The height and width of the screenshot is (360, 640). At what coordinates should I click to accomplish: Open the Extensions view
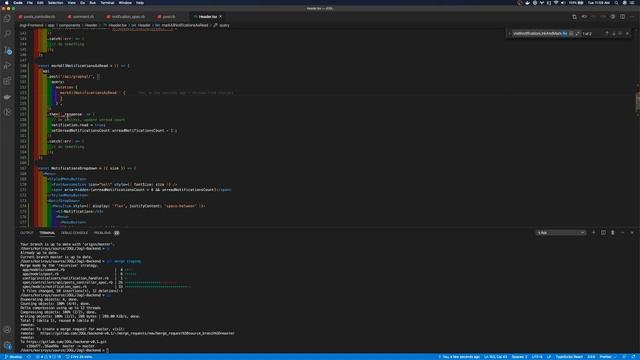click(7, 81)
